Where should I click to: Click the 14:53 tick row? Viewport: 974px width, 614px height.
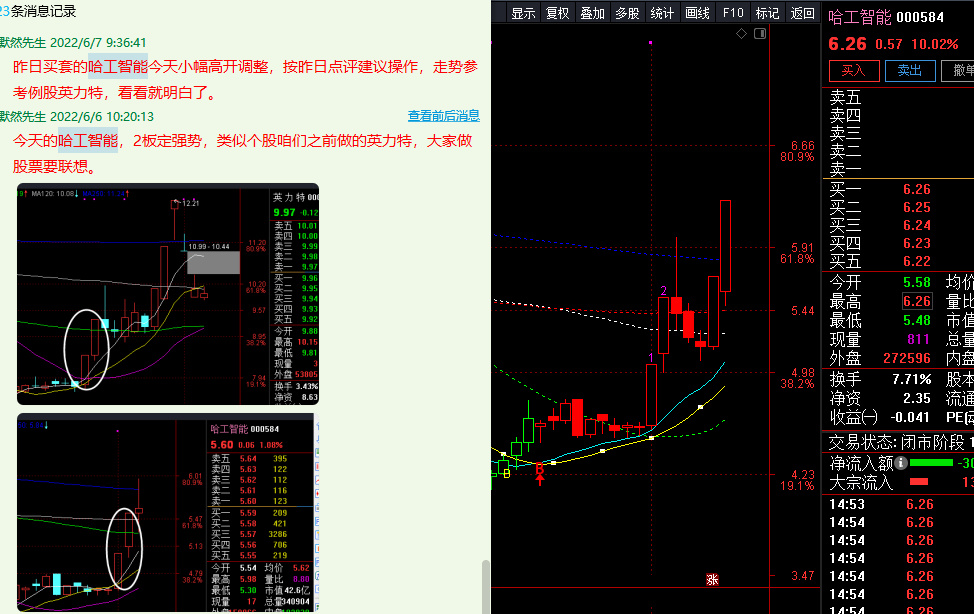pos(898,504)
